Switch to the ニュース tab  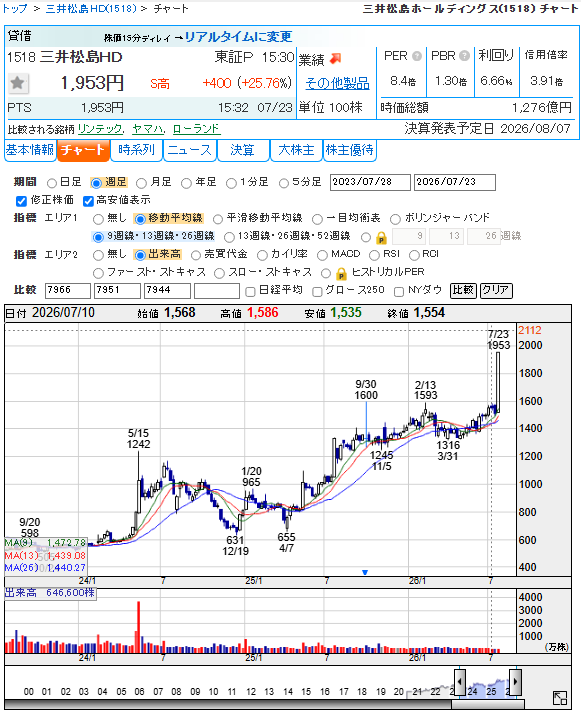(190, 150)
